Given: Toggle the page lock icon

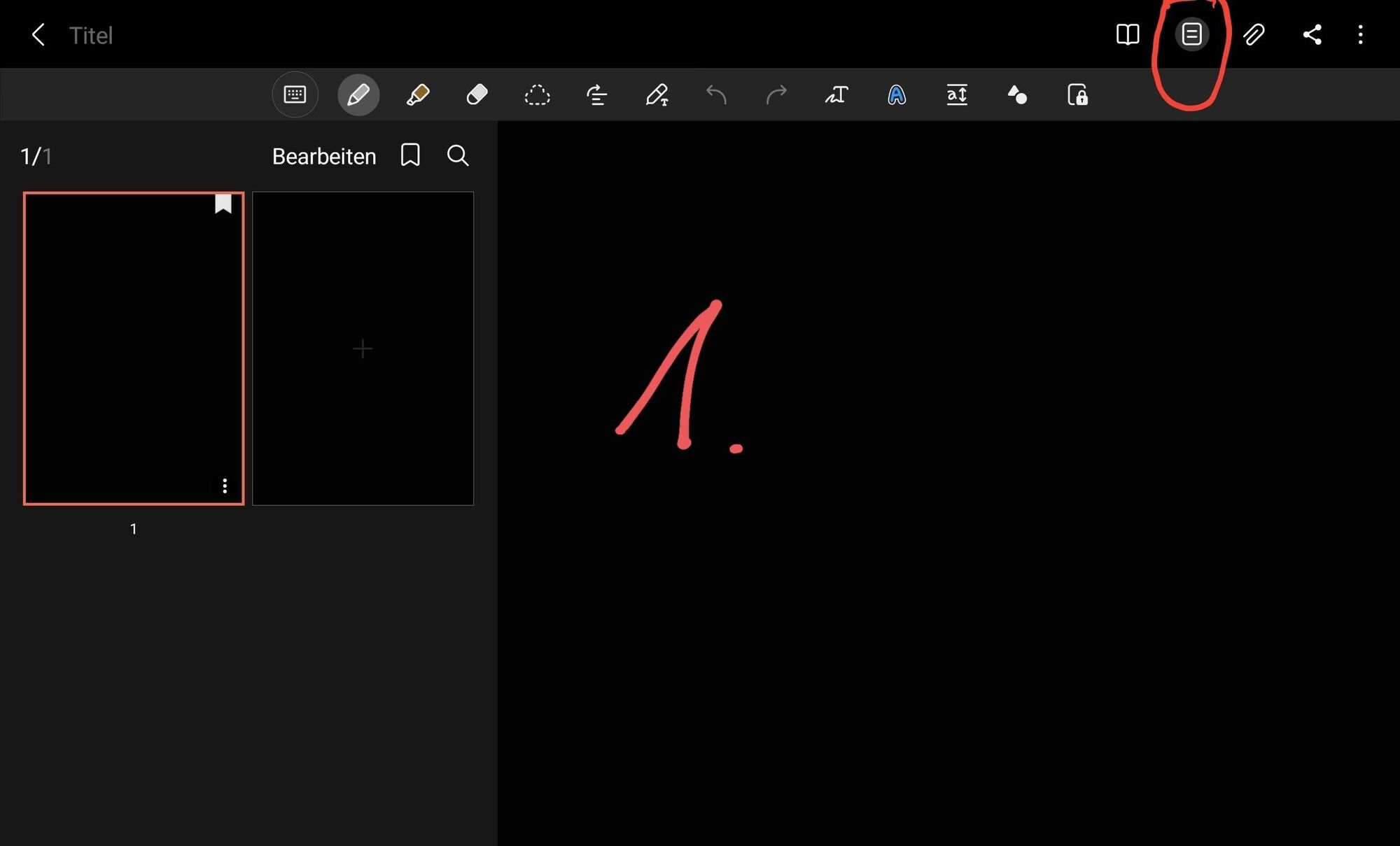Looking at the screenshot, I should coord(1077,94).
